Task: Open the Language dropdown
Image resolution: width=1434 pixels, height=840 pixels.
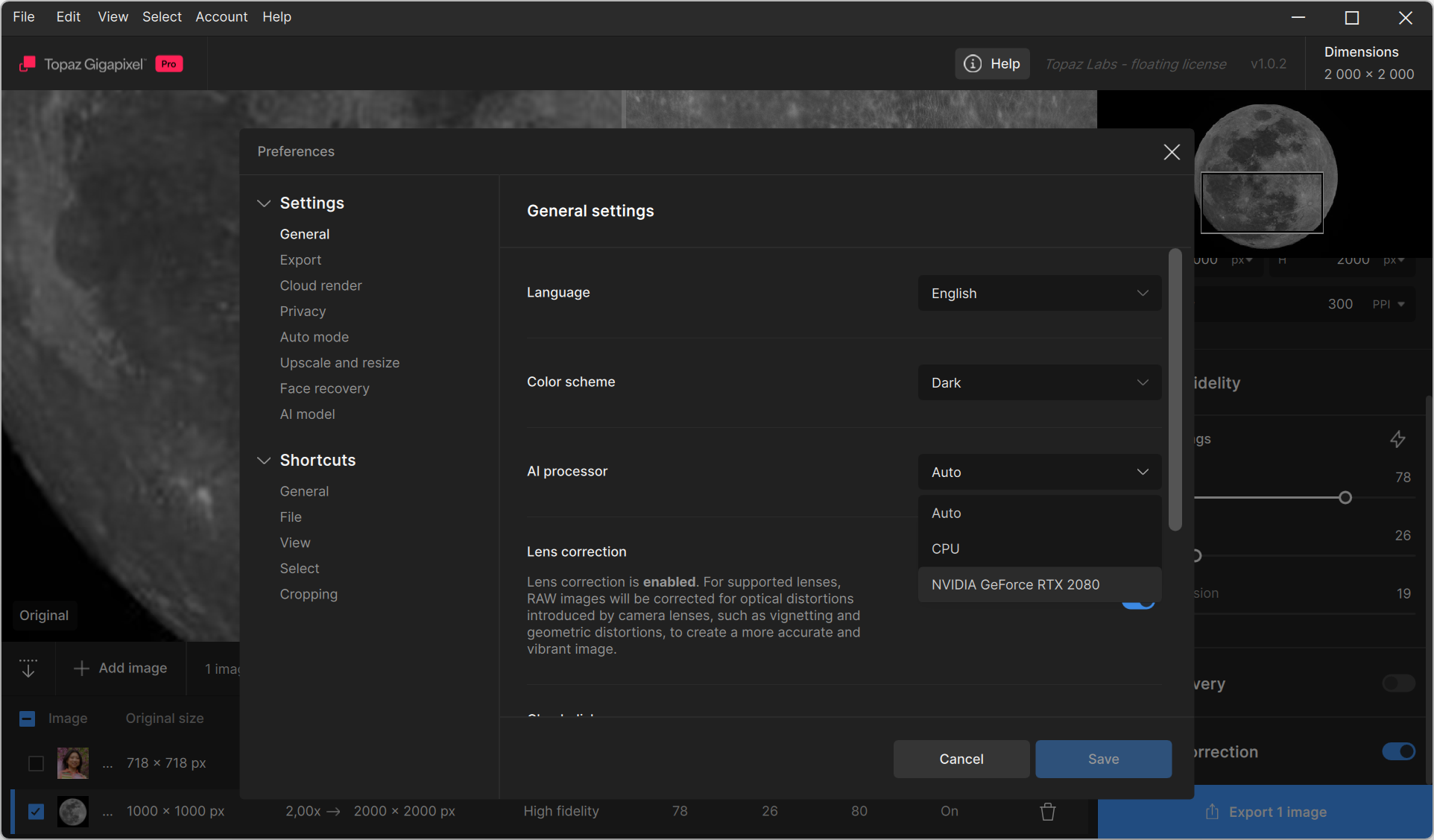Action: tap(1039, 294)
